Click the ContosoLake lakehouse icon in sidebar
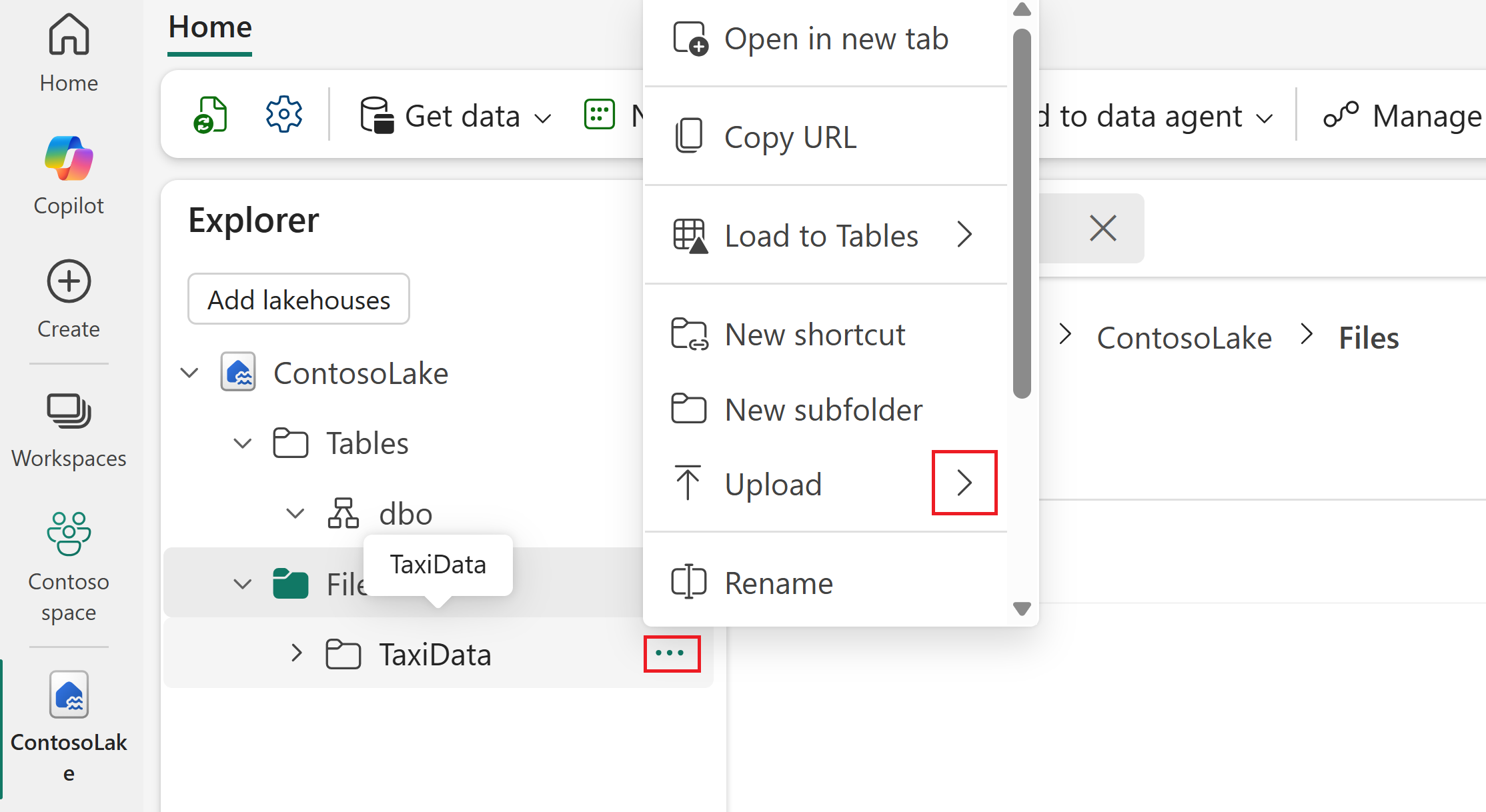This screenshot has height=812, width=1486. pos(69,695)
